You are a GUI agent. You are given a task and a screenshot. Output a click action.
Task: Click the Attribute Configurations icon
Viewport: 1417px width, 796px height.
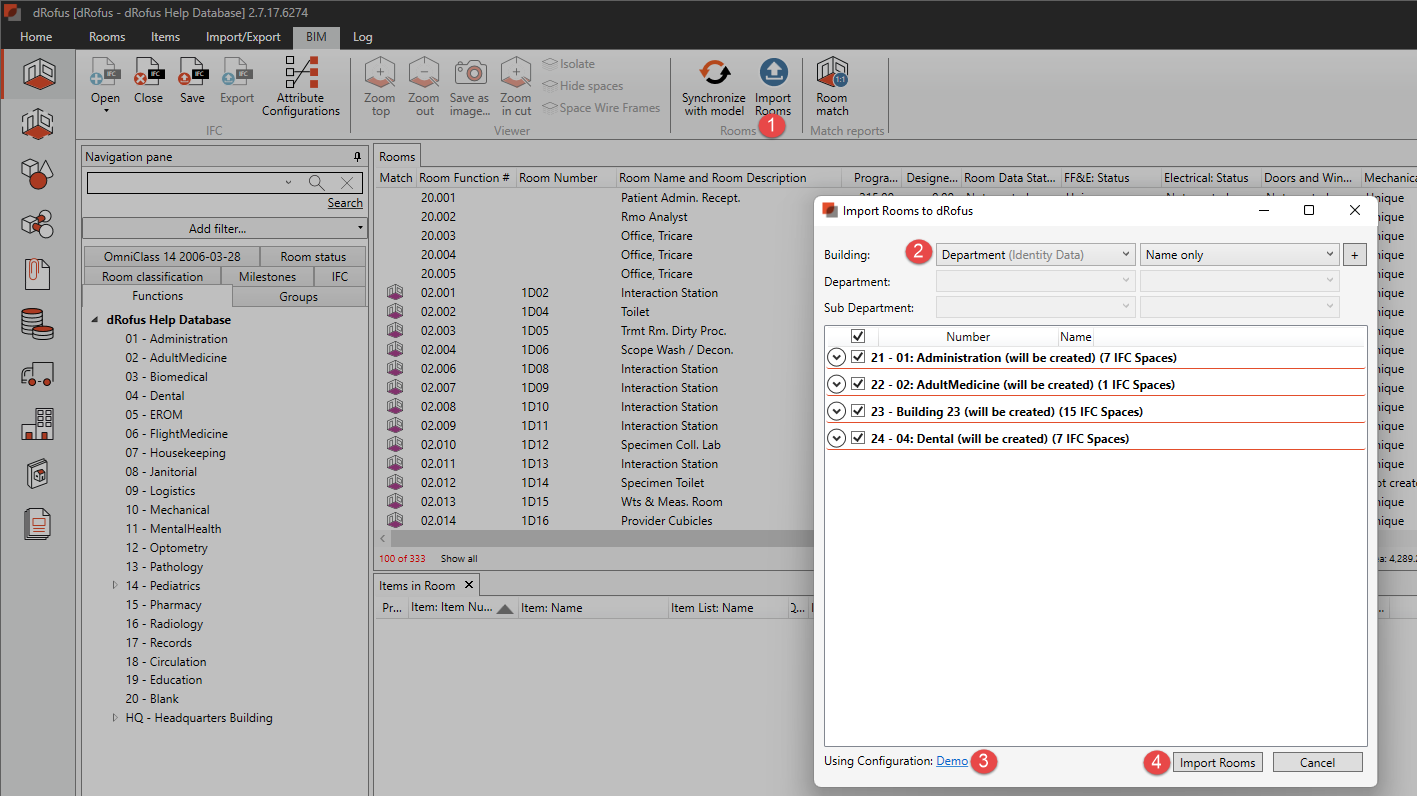pyautogui.click(x=301, y=74)
